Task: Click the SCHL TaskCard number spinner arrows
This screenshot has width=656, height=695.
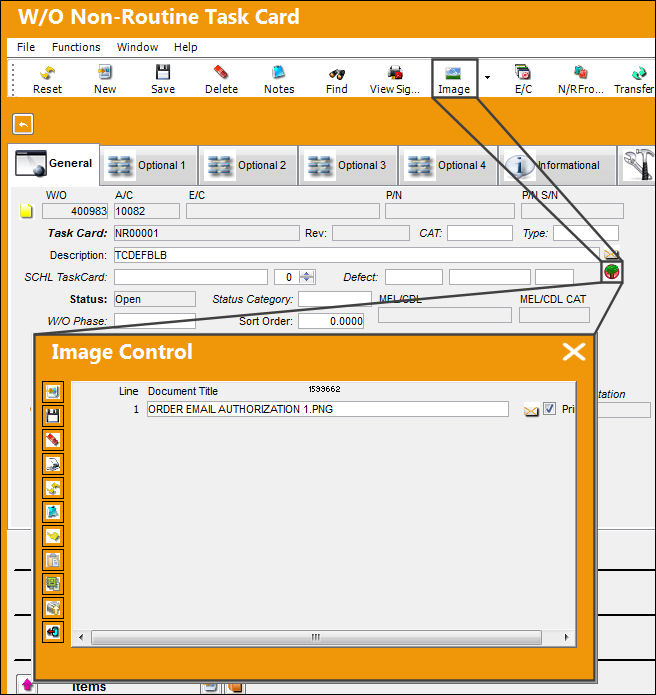Action: 306,277
